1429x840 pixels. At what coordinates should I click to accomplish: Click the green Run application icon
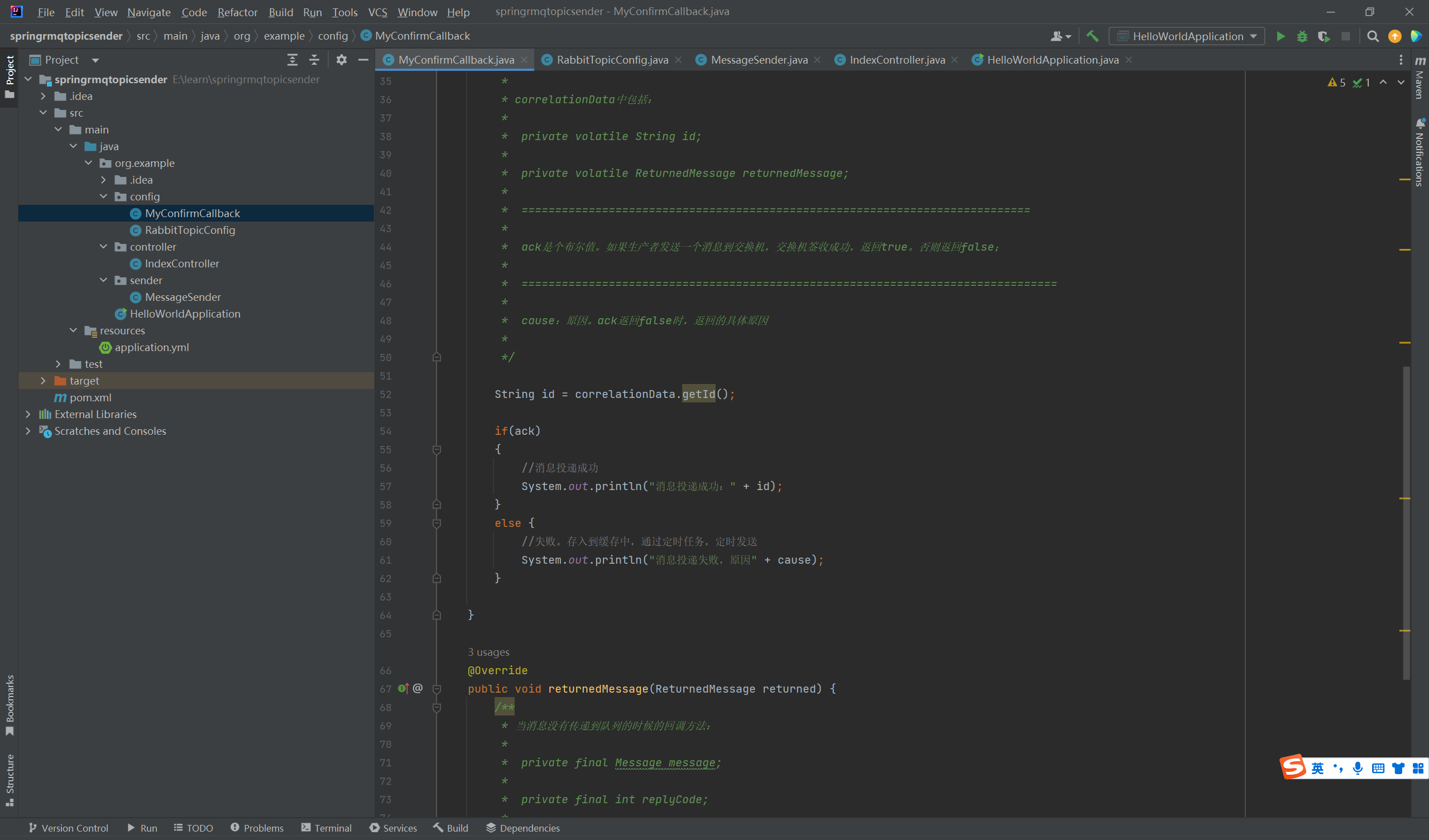[1280, 36]
